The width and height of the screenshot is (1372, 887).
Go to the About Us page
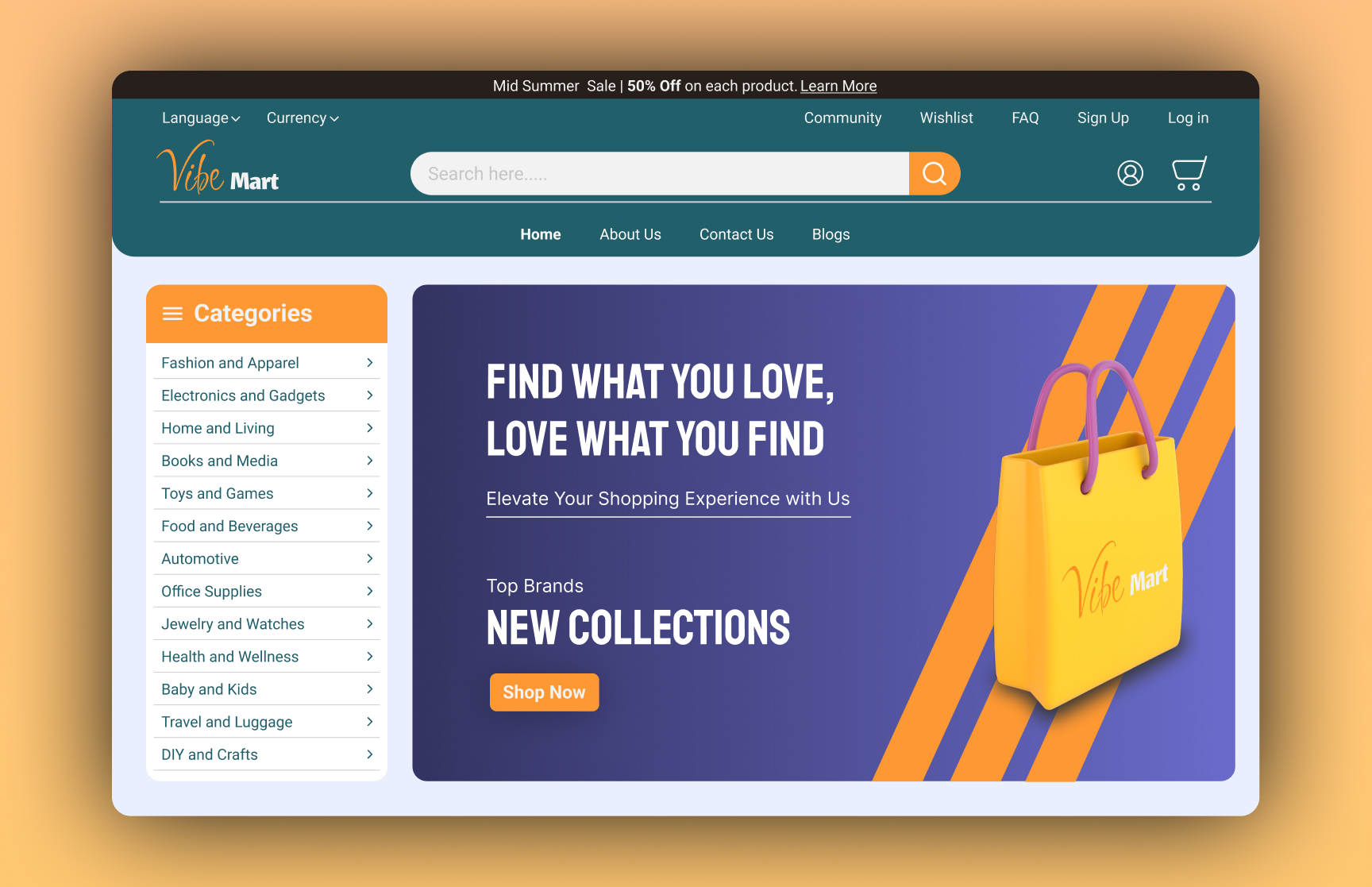pos(630,234)
